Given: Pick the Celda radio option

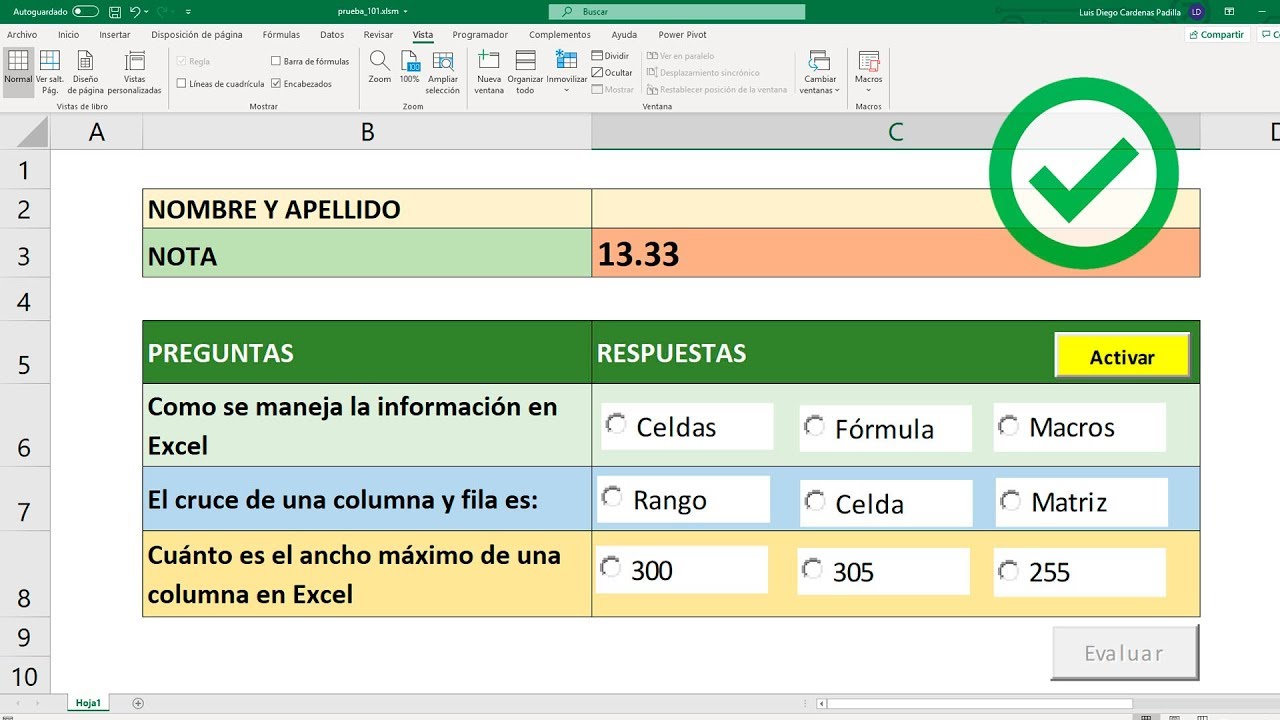Looking at the screenshot, I should (x=815, y=500).
